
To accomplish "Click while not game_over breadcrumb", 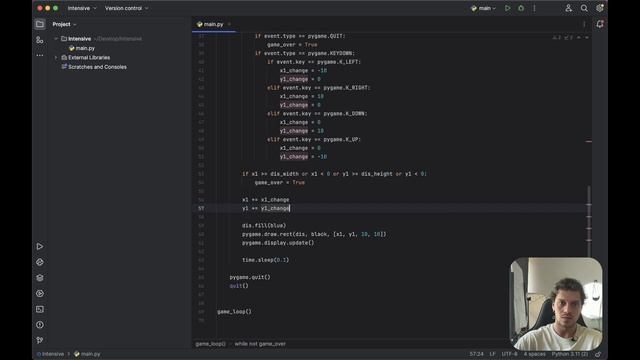I will 260,344.
